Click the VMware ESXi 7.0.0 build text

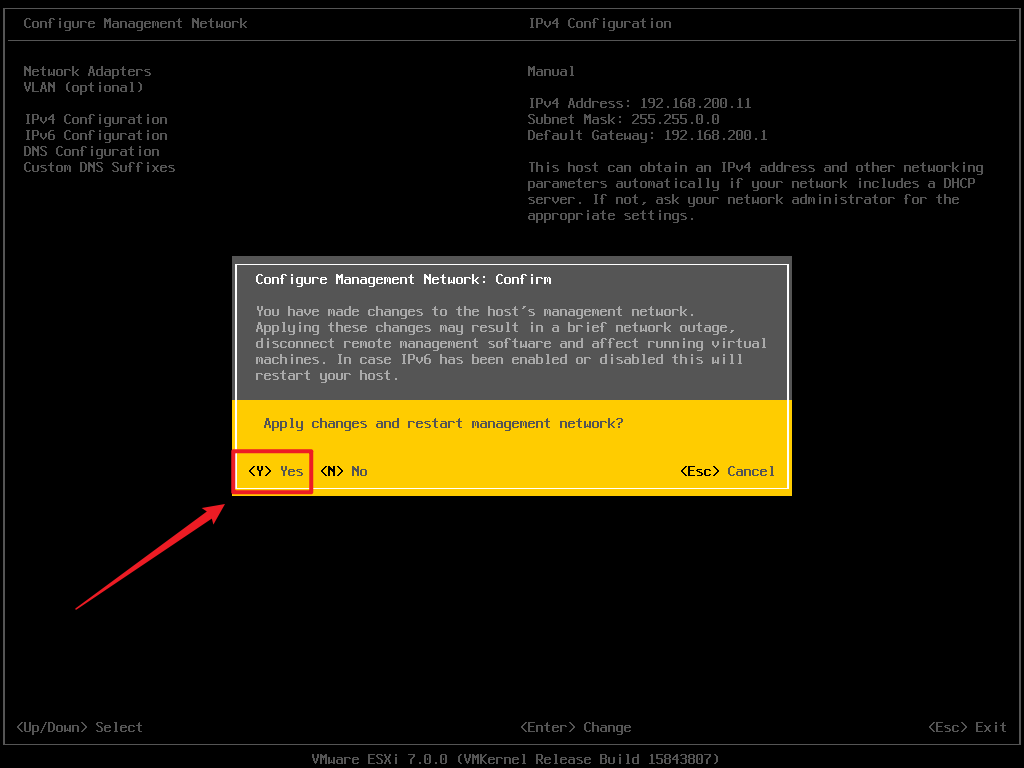pos(515,759)
